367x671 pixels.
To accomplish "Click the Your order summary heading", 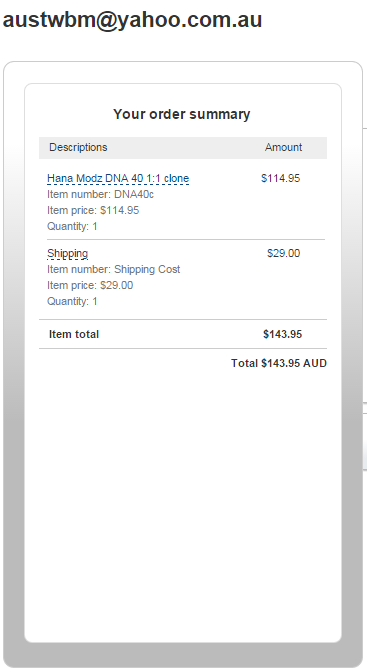I will click(182, 114).
